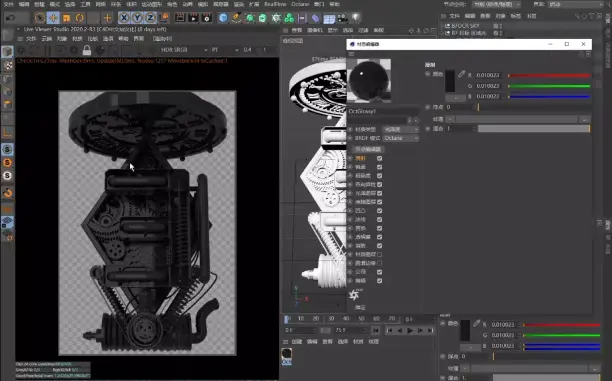Click the lock icon in Live Viewer
Image resolution: width=612 pixels, height=381 pixels.
coord(87,50)
